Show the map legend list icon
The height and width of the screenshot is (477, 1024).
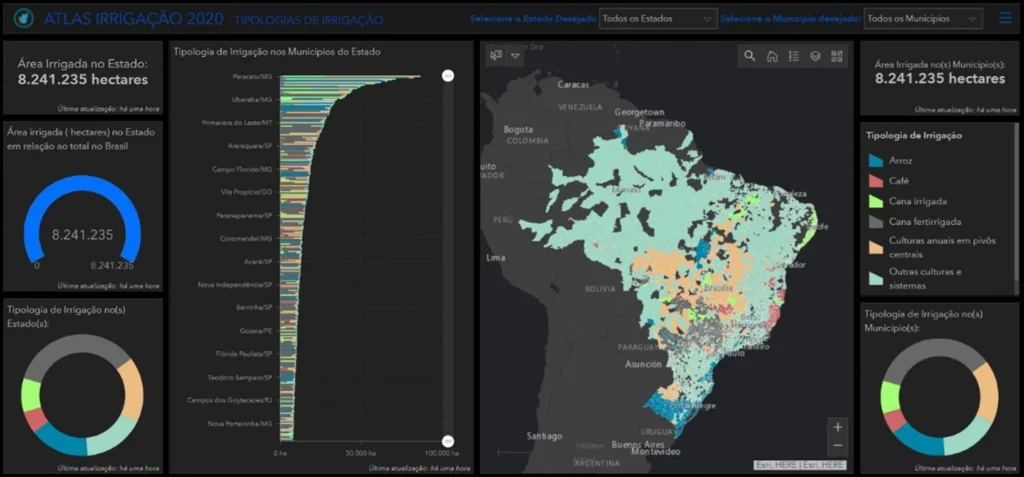(793, 56)
